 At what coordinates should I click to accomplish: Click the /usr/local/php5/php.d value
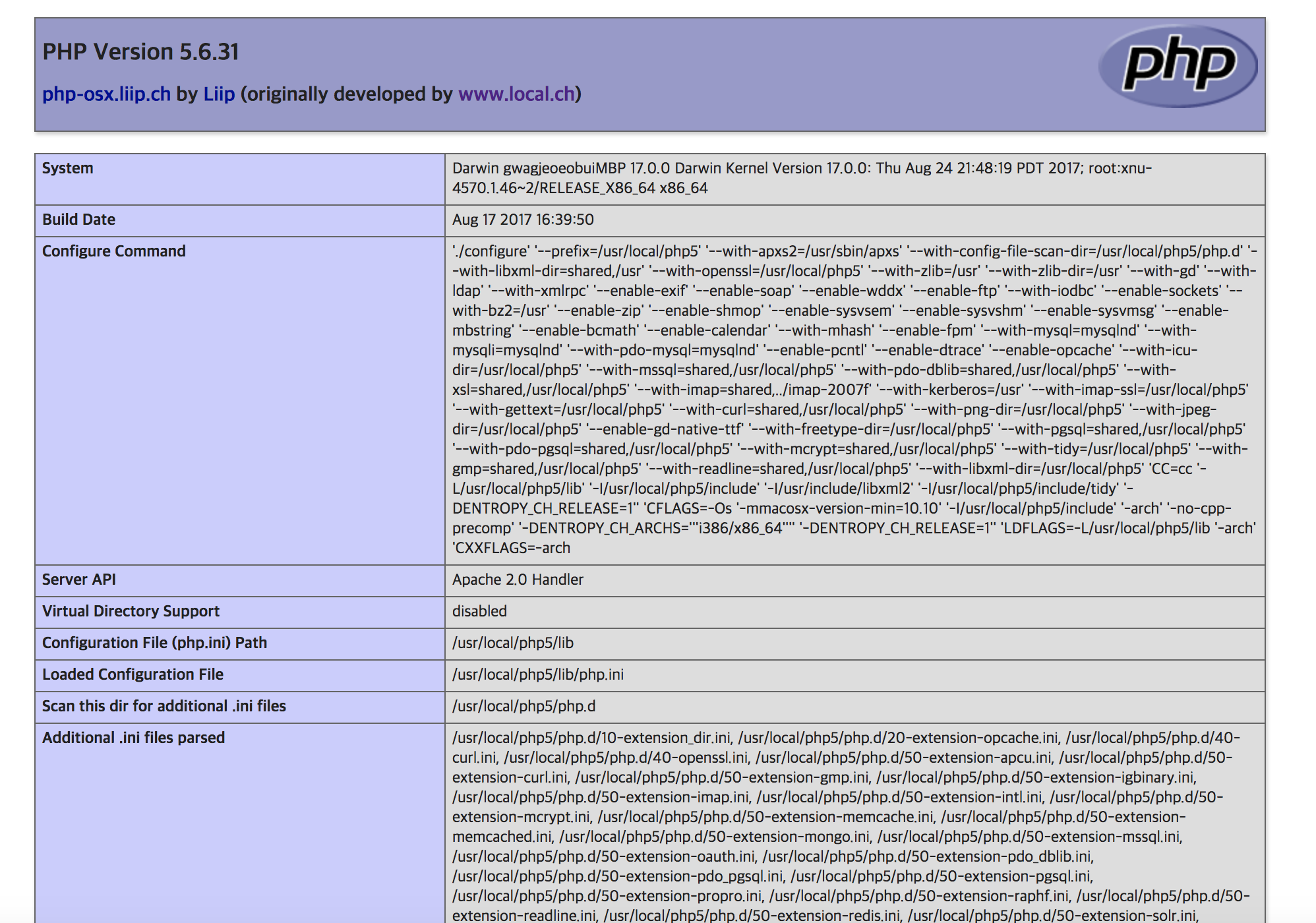[x=523, y=706]
